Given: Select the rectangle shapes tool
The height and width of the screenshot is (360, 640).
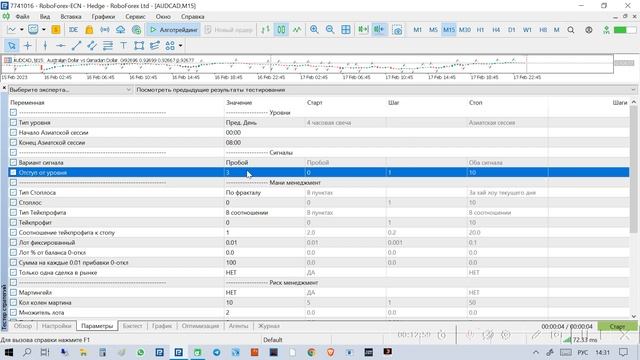Looking at the screenshot, I should (139, 45).
